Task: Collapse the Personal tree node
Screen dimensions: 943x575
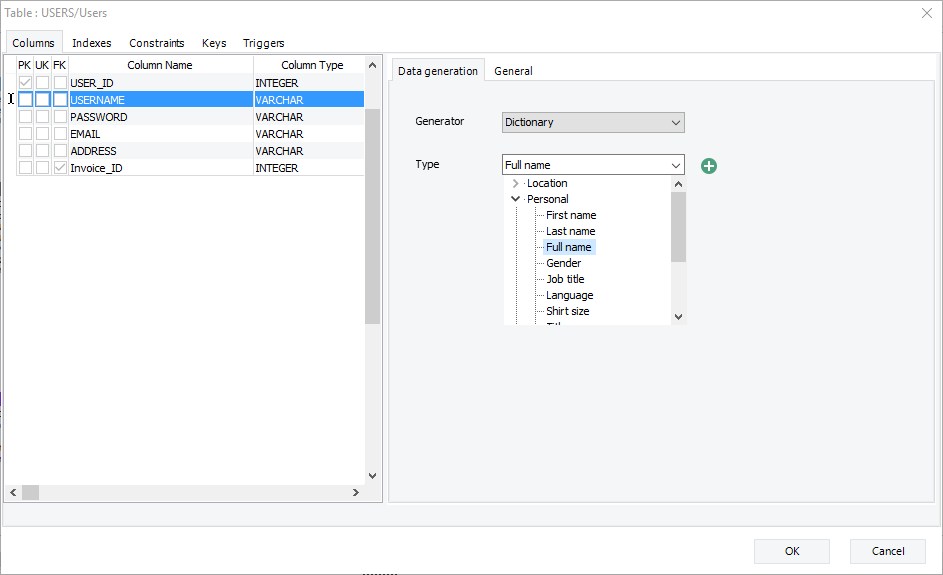Action: point(515,199)
